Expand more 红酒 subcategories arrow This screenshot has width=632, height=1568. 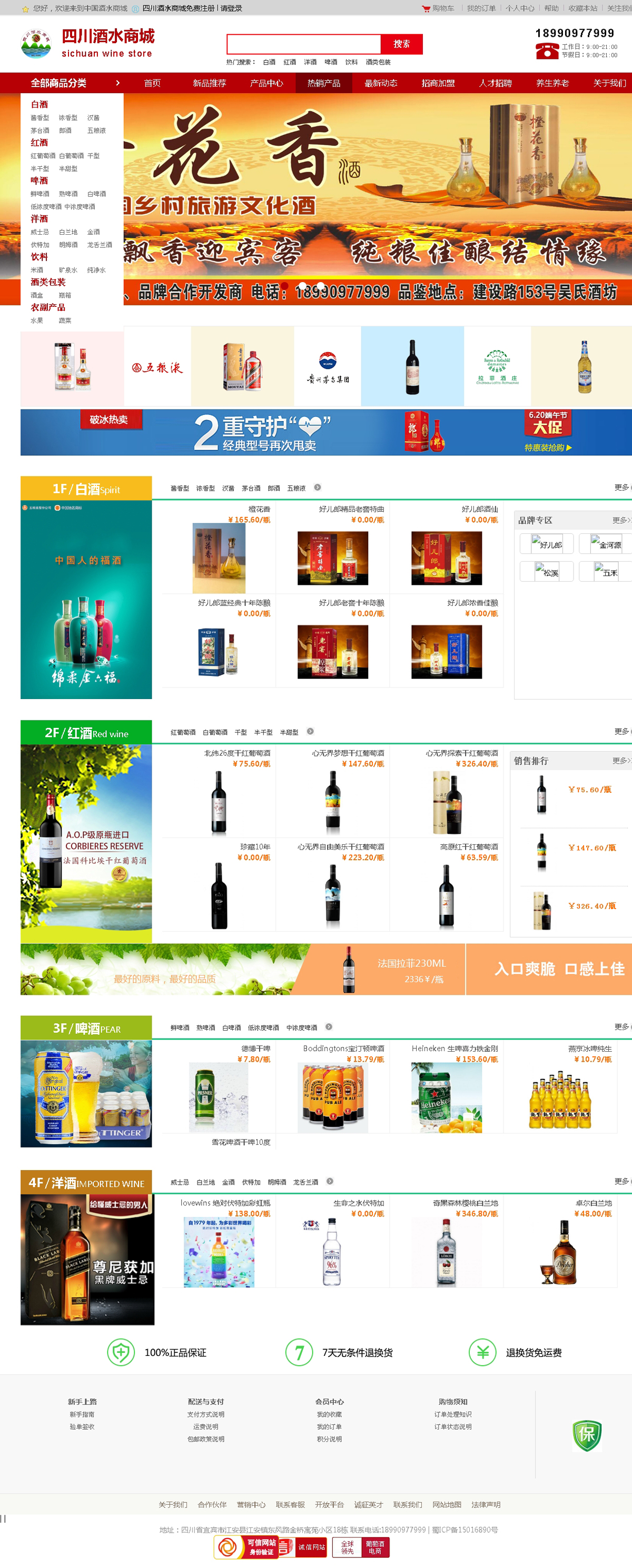coord(310,732)
